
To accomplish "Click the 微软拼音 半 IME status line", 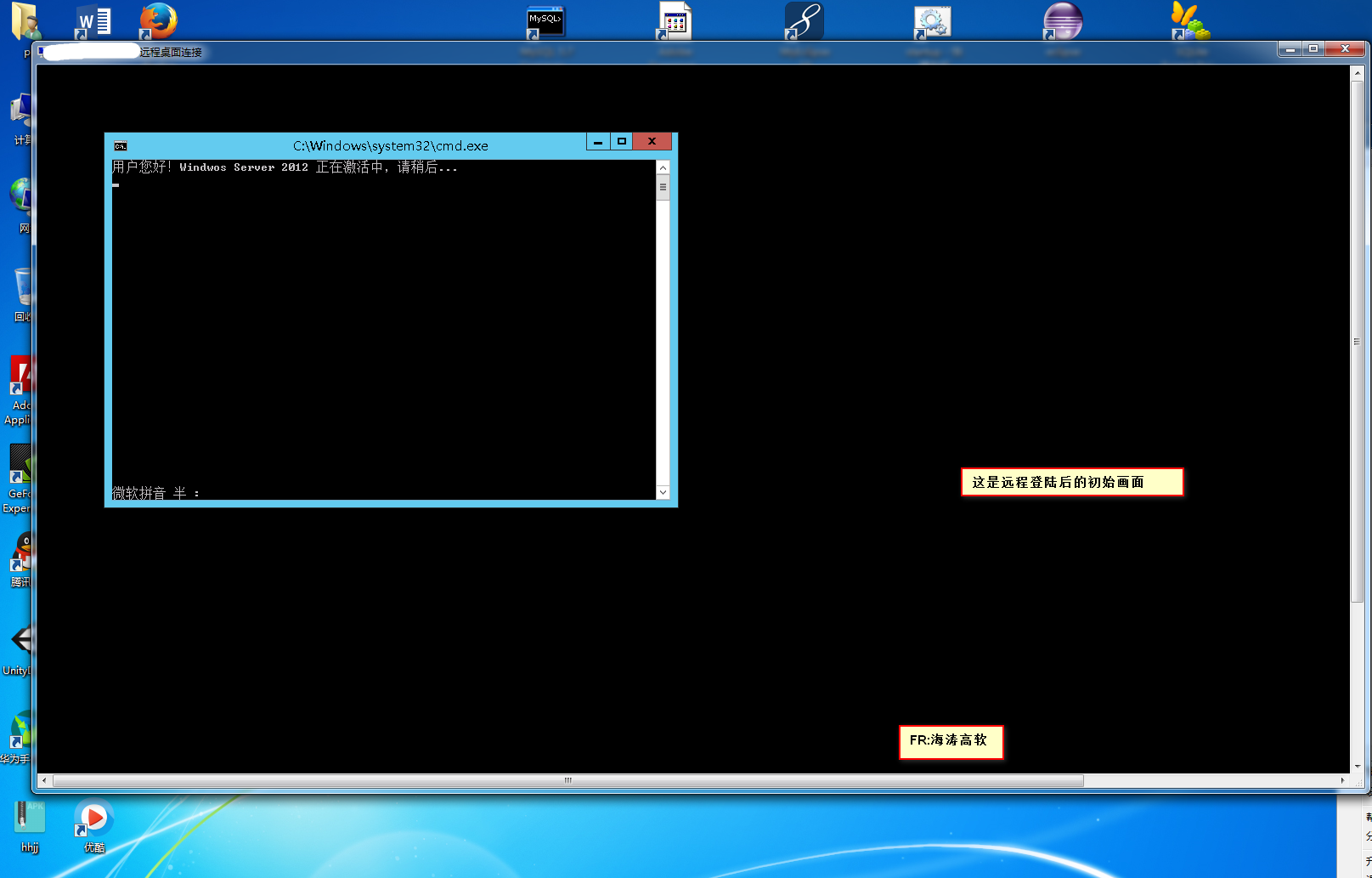I will tap(155, 493).
